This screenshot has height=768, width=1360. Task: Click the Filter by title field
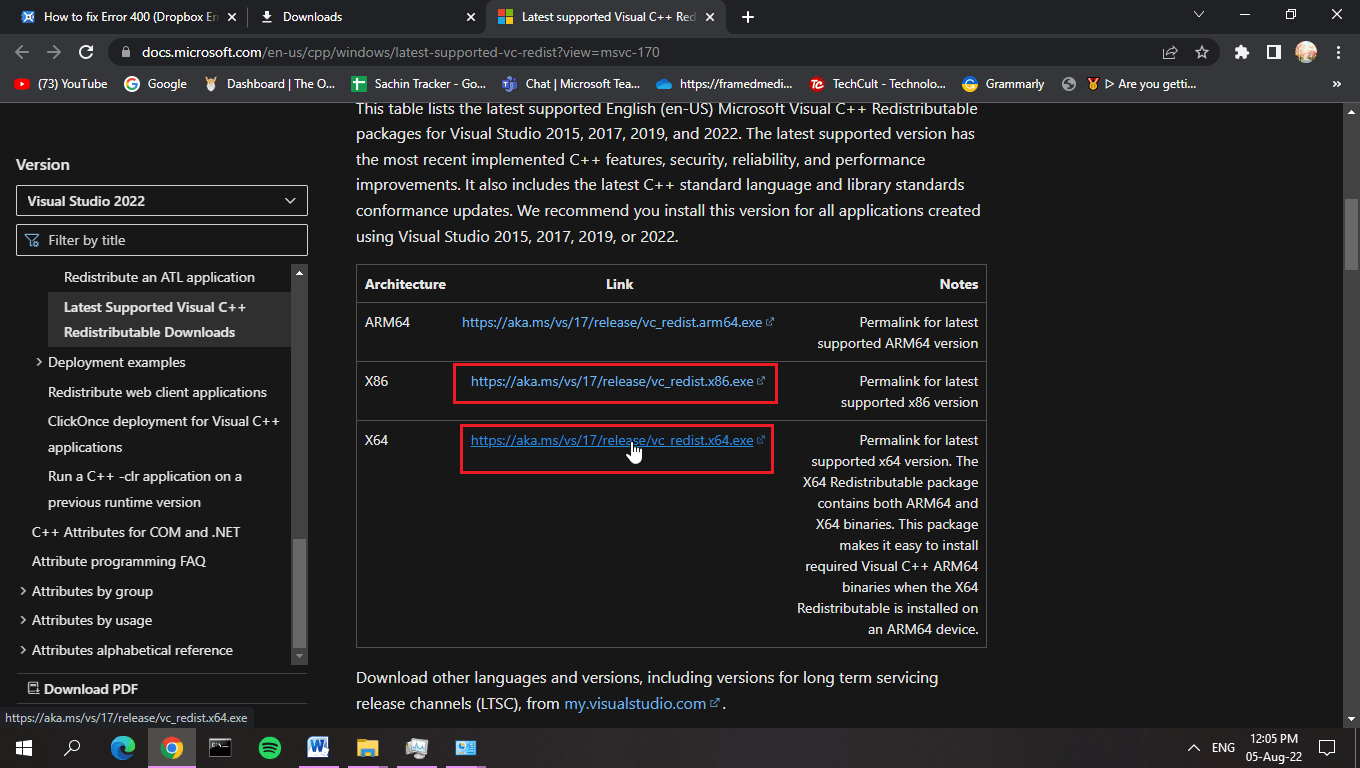click(x=162, y=240)
